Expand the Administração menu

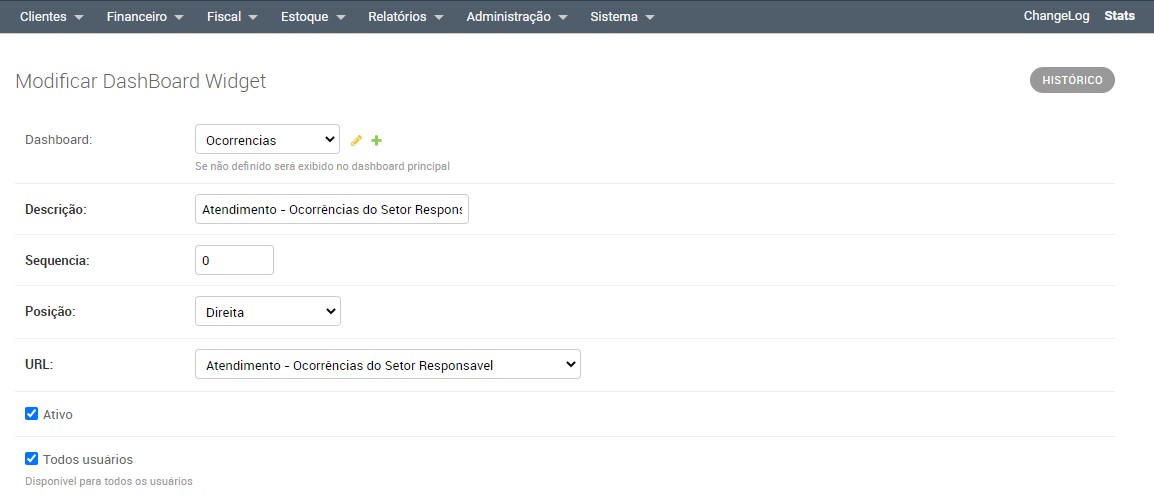point(516,17)
